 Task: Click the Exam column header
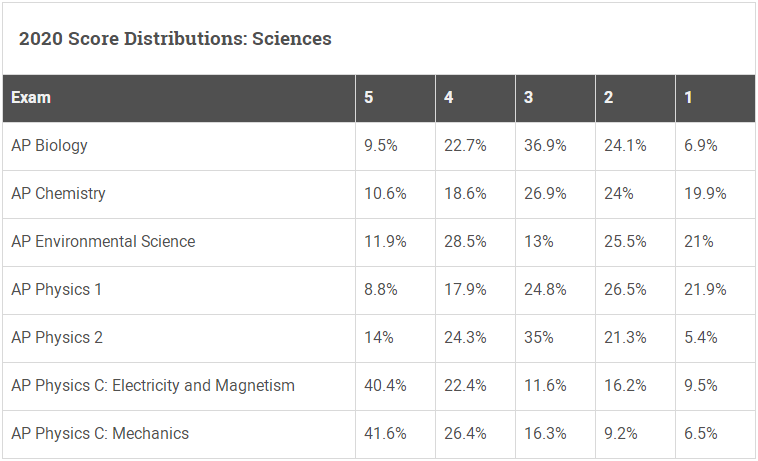coord(31,98)
